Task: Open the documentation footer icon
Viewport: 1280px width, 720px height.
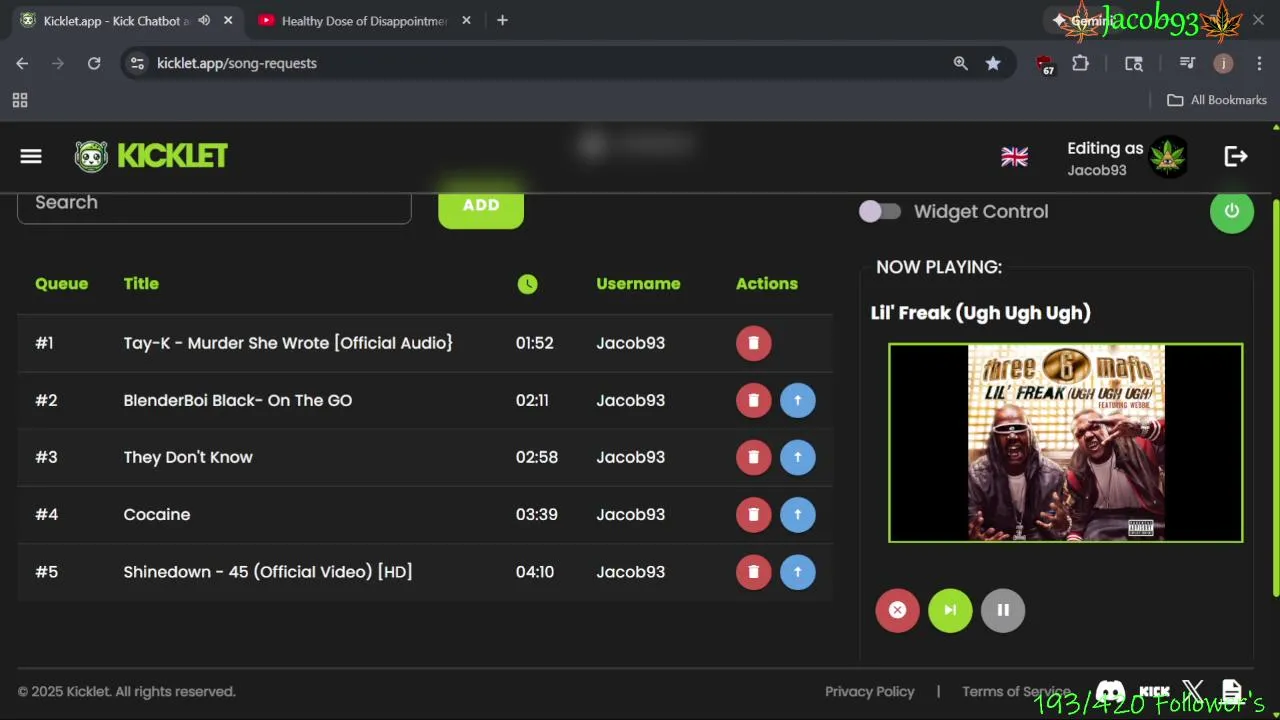Action: (1232, 691)
